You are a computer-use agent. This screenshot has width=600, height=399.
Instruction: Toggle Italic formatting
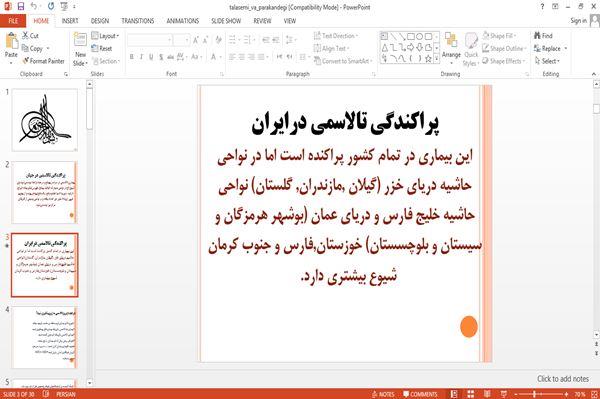coord(141,57)
